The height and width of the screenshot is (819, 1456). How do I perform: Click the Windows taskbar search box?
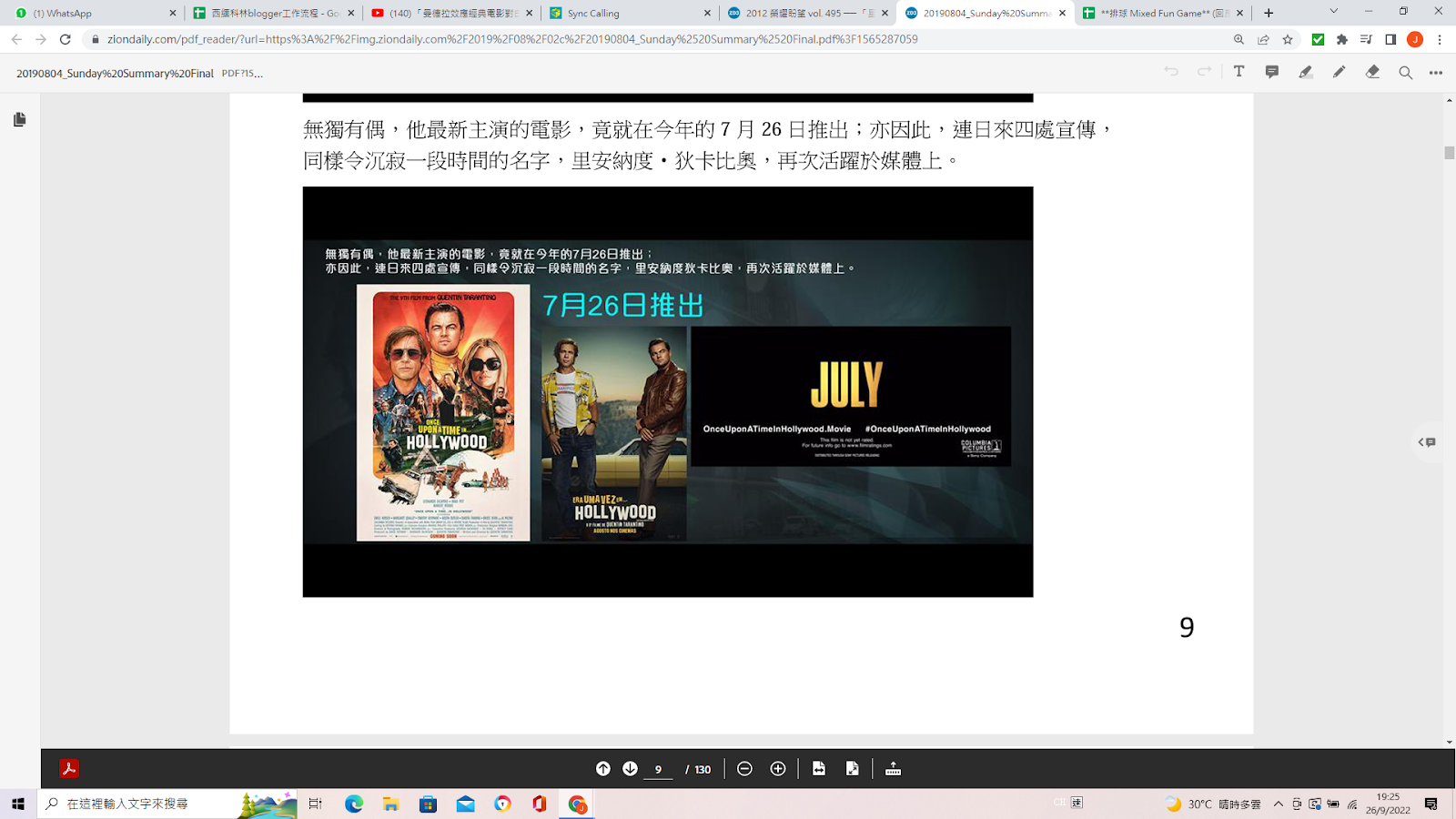(x=168, y=804)
